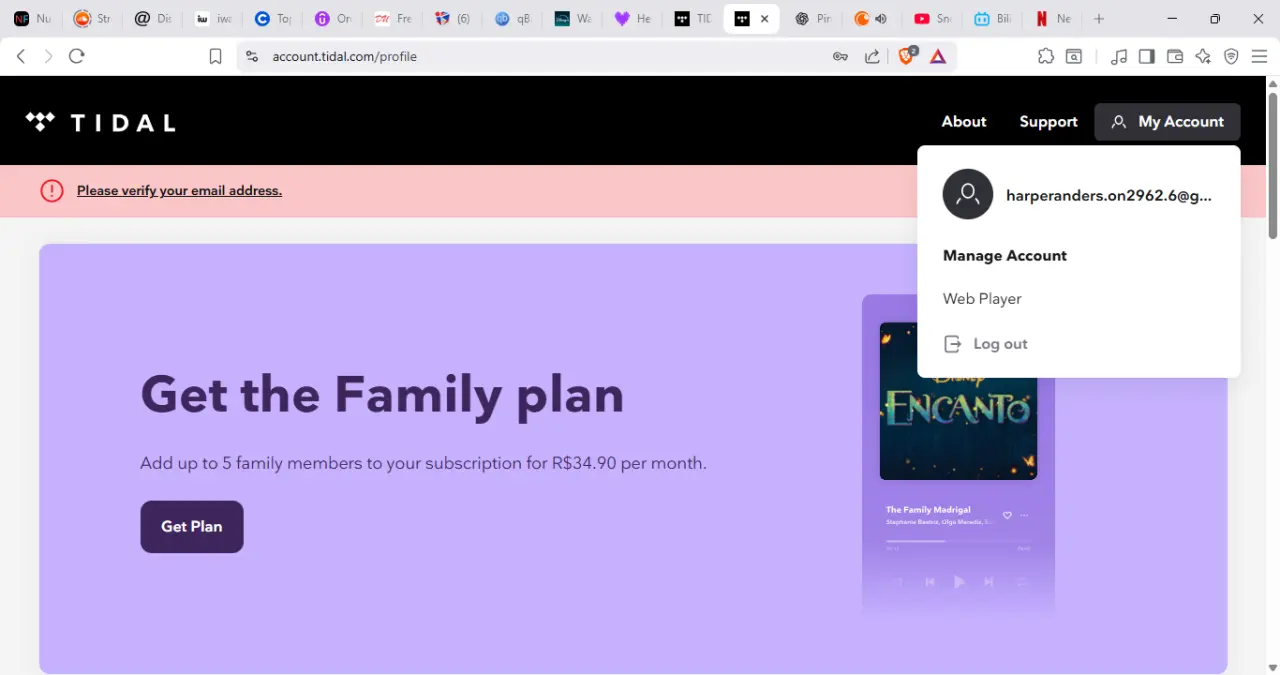Share this page via share icon
The height and width of the screenshot is (675, 1280).
click(x=872, y=57)
